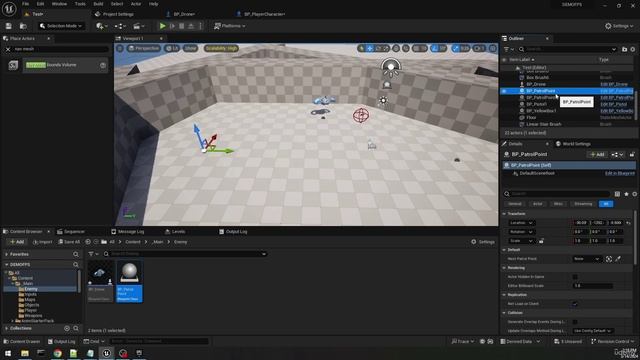Viewport: 640px width, 360px height.
Task: Start Play in Editor with green play button
Action: tap(162, 26)
